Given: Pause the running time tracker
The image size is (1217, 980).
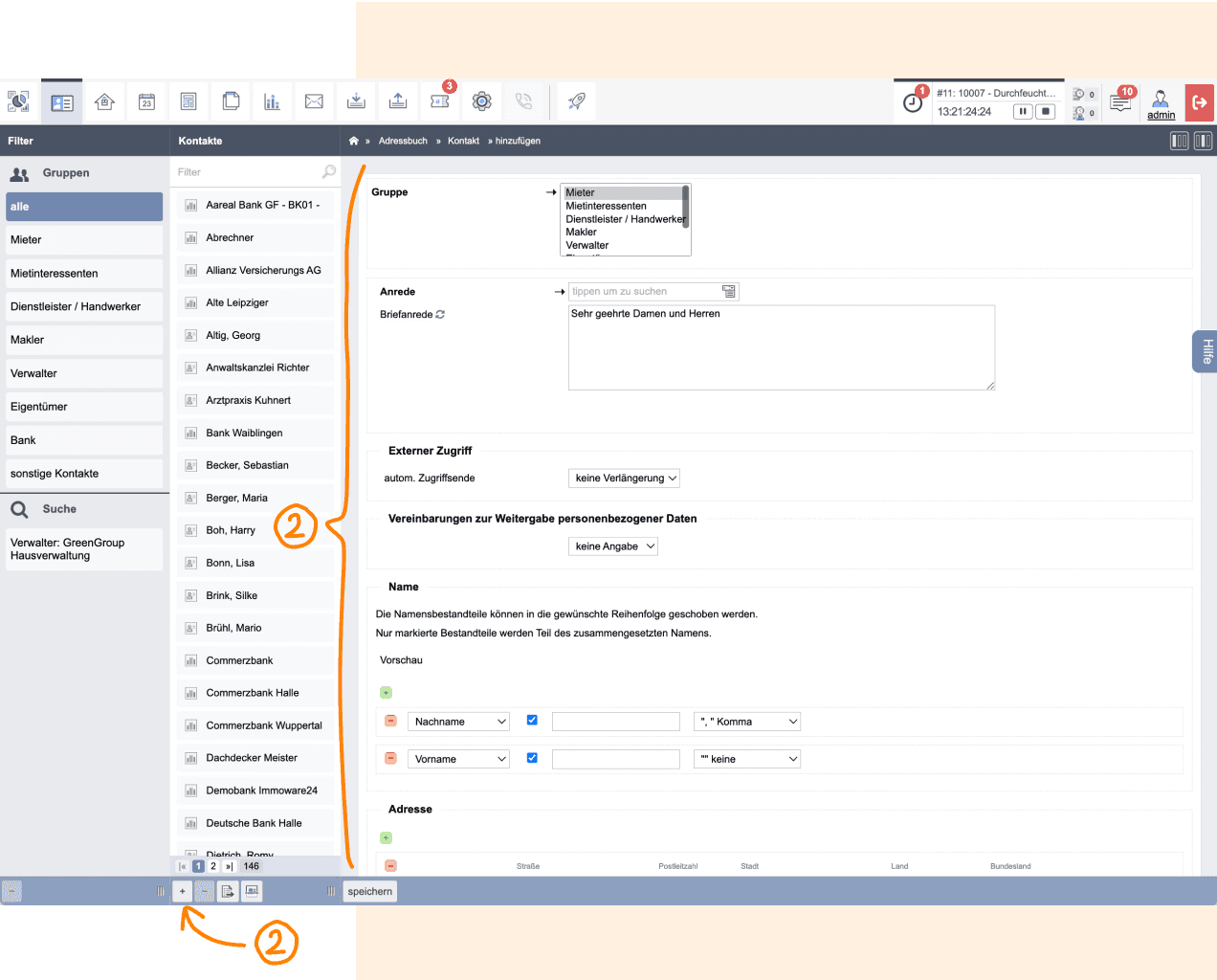Looking at the screenshot, I should click(x=1023, y=112).
